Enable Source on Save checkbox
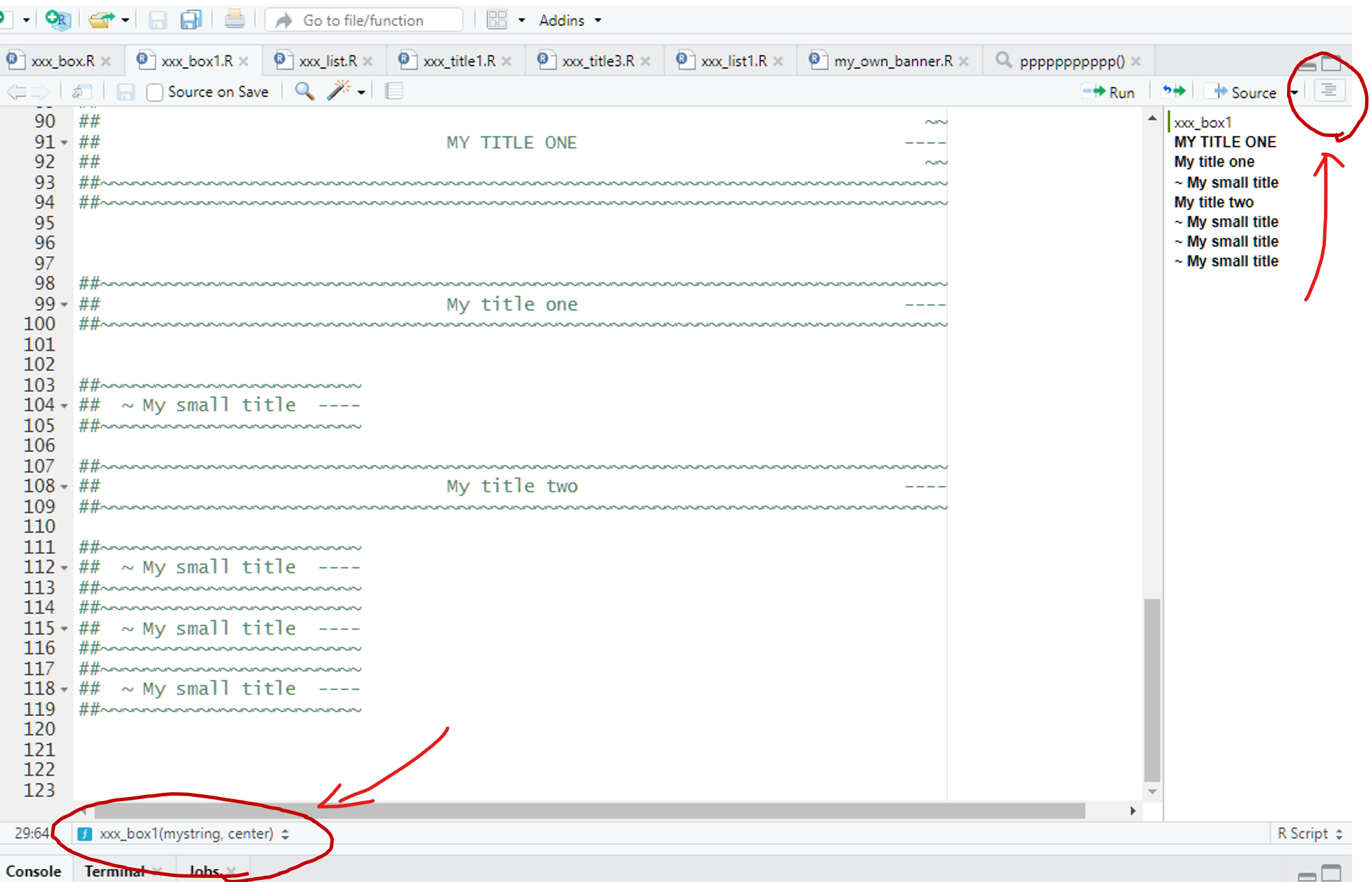Image resolution: width=1372 pixels, height=882 pixels. pyautogui.click(x=155, y=92)
